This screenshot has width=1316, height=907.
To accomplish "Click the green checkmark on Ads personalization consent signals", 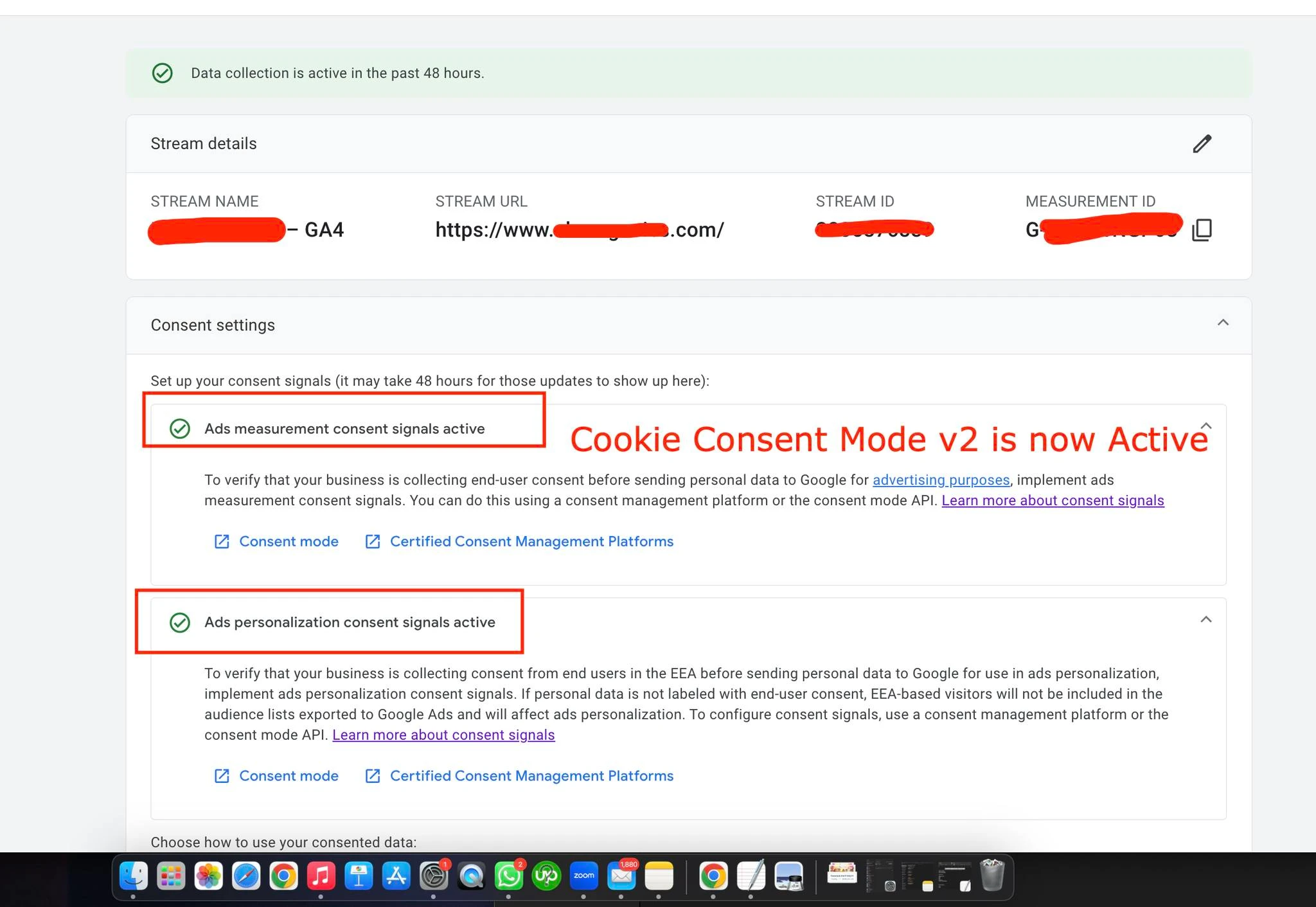I will pyautogui.click(x=181, y=622).
